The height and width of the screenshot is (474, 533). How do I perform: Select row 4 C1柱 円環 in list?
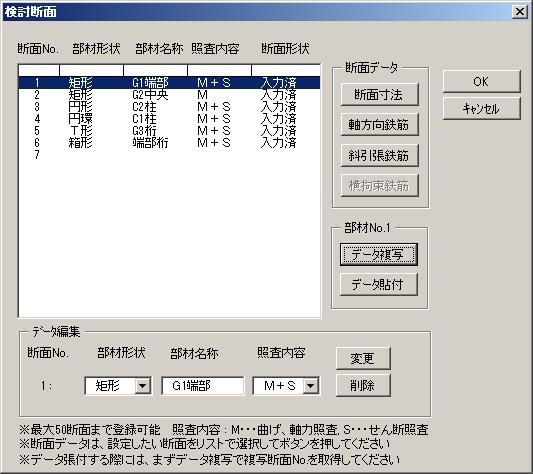(x=169, y=119)
